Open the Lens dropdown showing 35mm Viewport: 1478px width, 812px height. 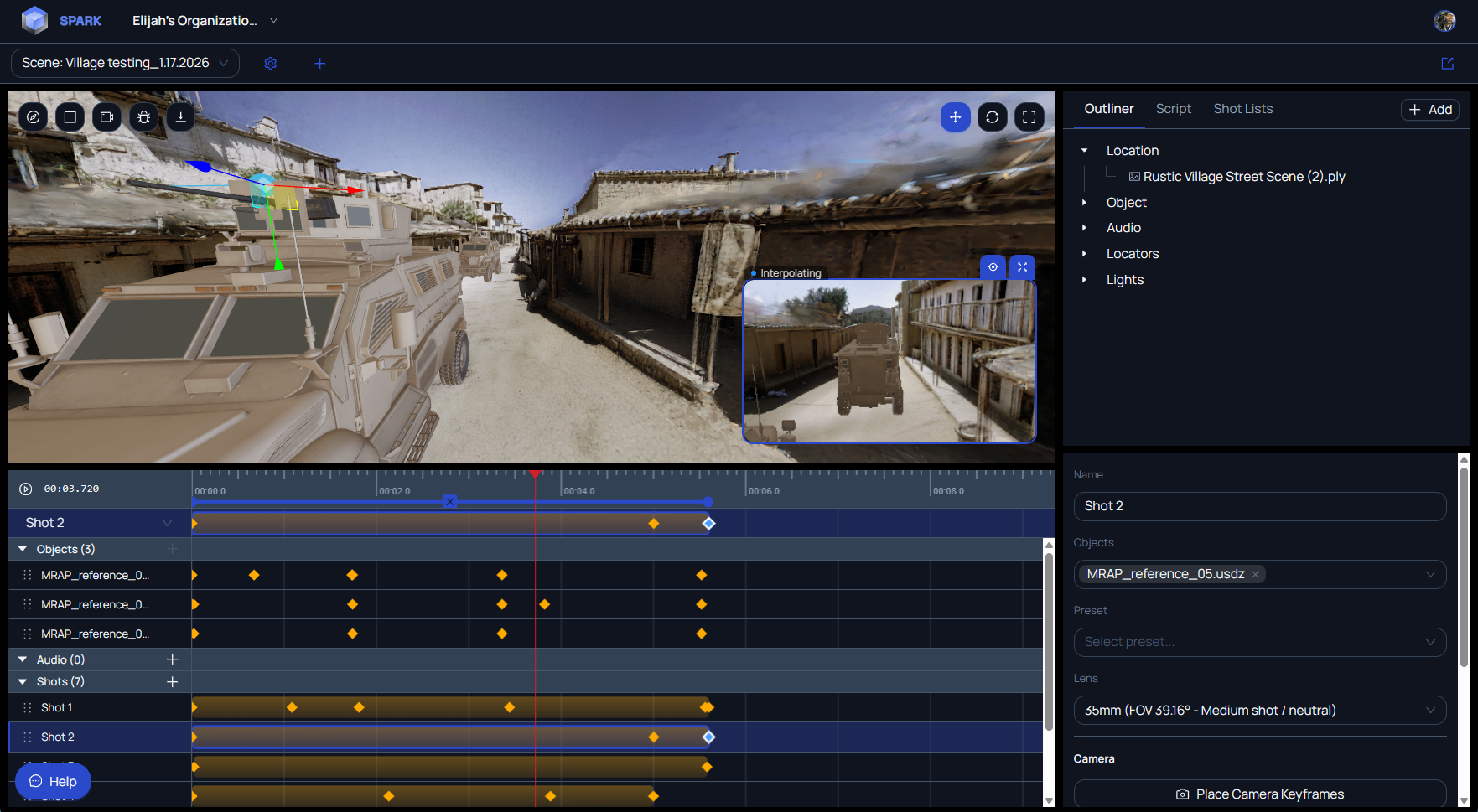[x=1259, y=711]
